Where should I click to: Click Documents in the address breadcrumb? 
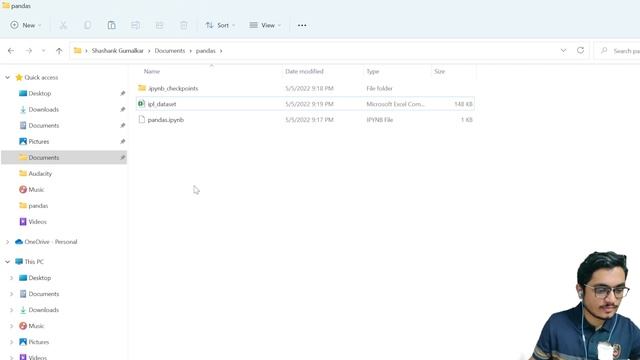(170, 51)
